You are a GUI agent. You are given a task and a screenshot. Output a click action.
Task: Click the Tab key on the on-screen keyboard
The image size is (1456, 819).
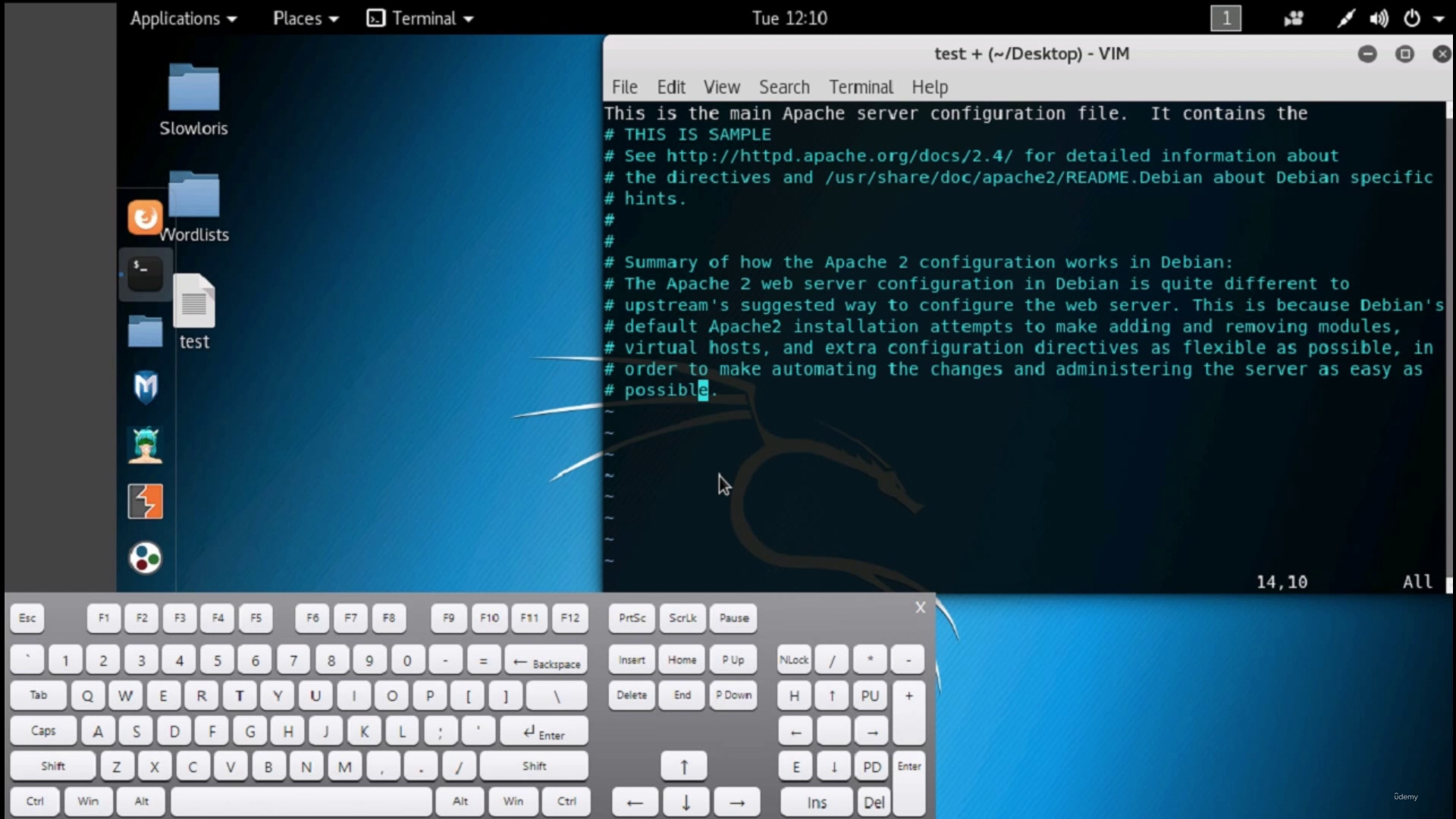[39, 695]
